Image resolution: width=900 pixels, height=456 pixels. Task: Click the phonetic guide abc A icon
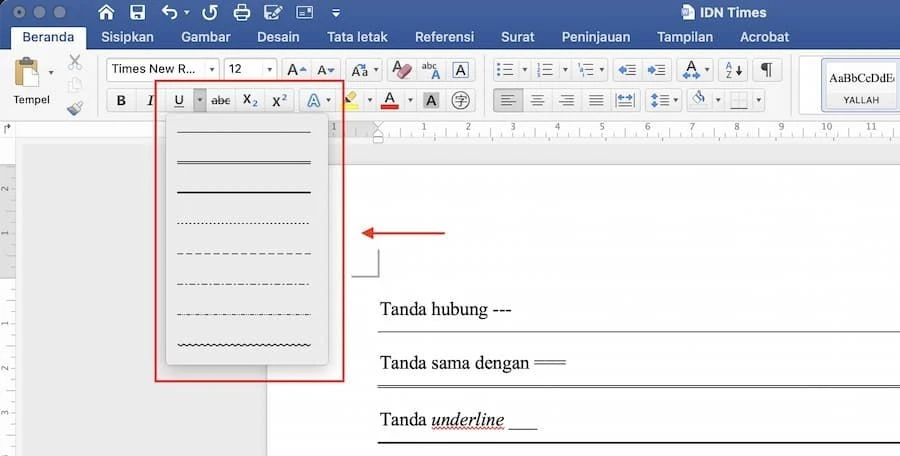431,70
